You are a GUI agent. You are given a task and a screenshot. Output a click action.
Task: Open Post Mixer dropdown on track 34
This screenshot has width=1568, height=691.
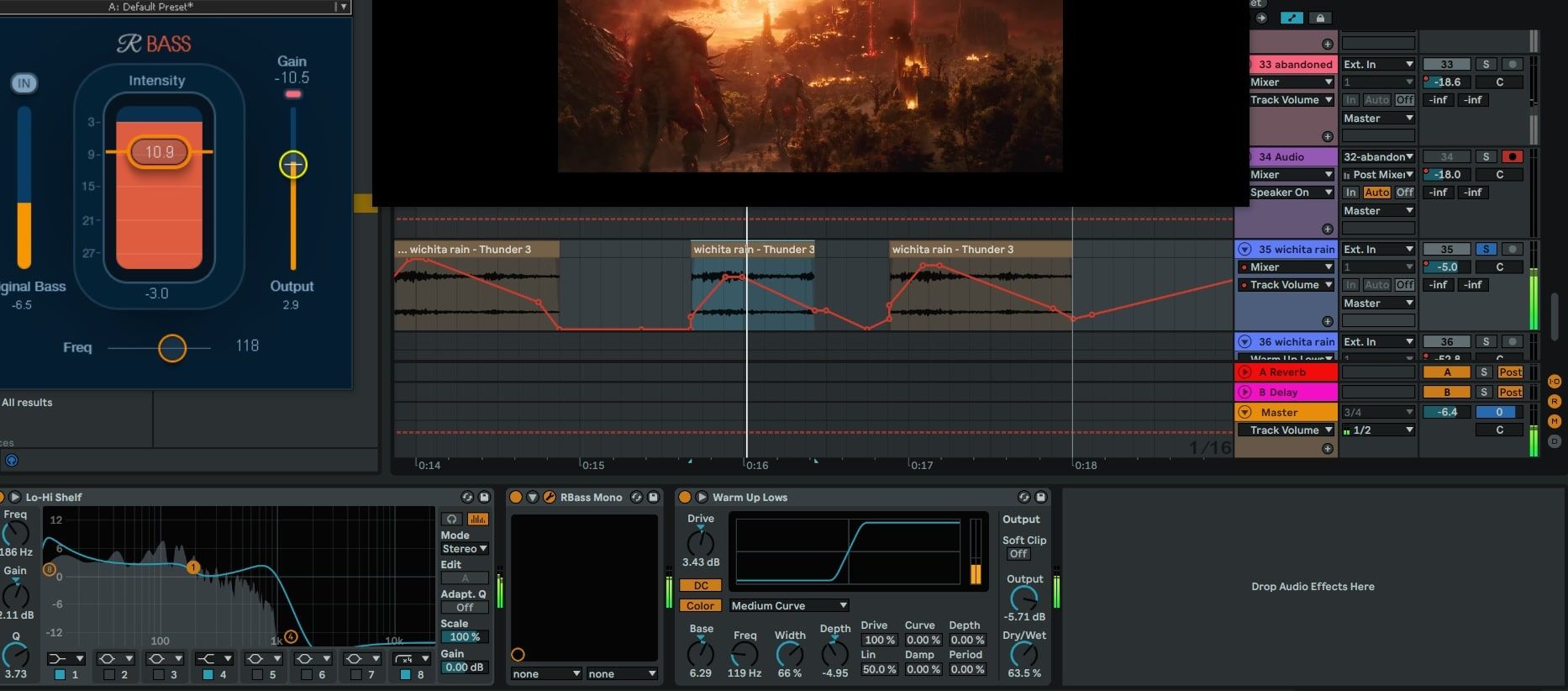point(1378,174)
